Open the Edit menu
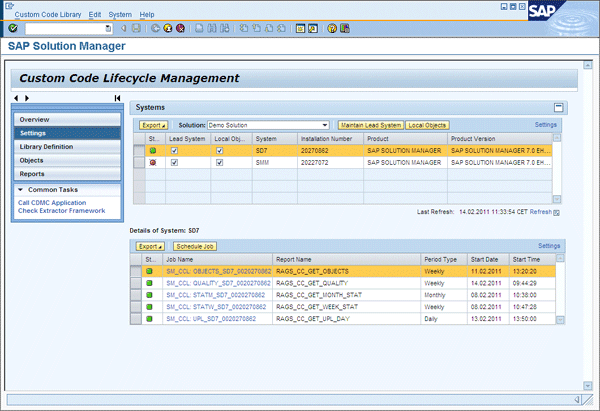The height and width of the screenshot is (411, 600). [x=95, y=15]
